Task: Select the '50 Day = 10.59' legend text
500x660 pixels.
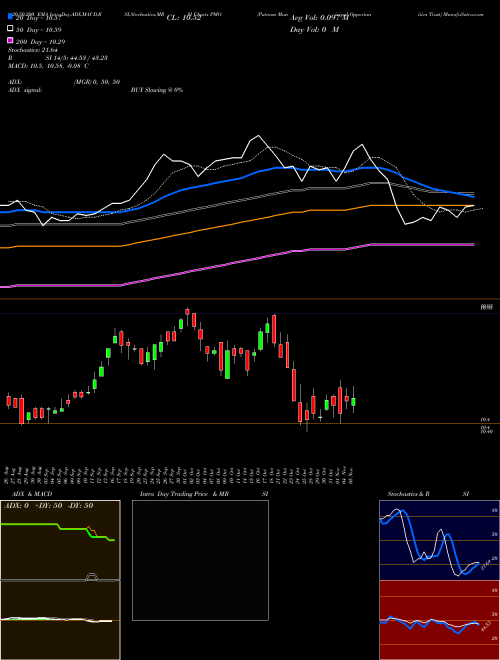Action: pyautogui.click(x=39, y=30)
